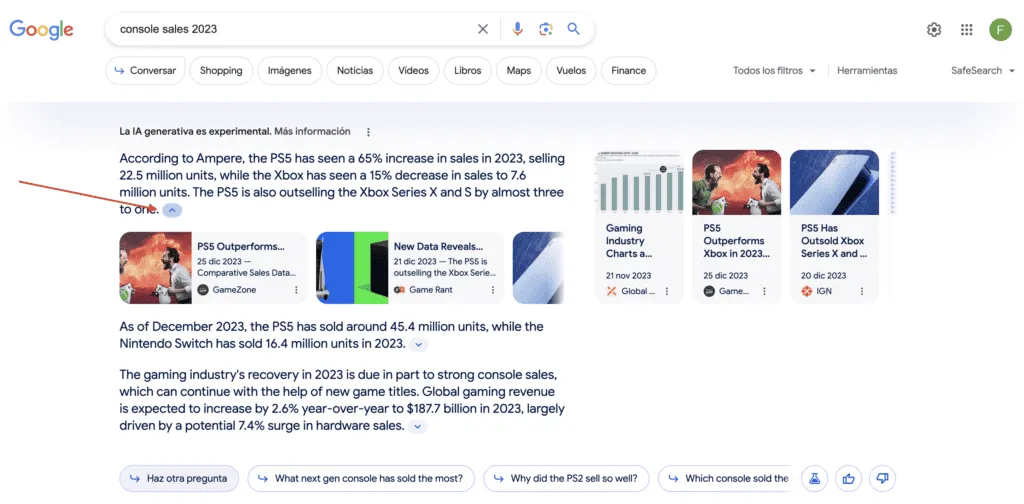Screen dimensions: 1024x504
Task: Focus the search field containing console sales 2023
Action: pos(294,29)
